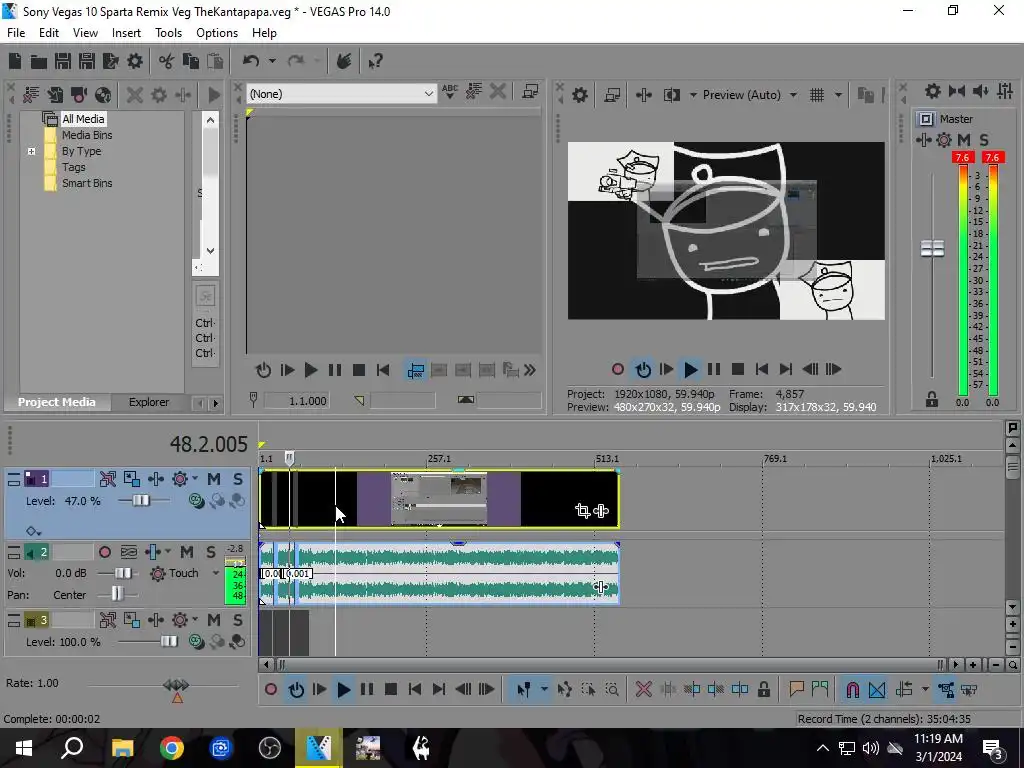Image resolution: width=1024 pixels, height=768 pixels.
Task: Solo video track 3
Action: [x=238, y=620]
